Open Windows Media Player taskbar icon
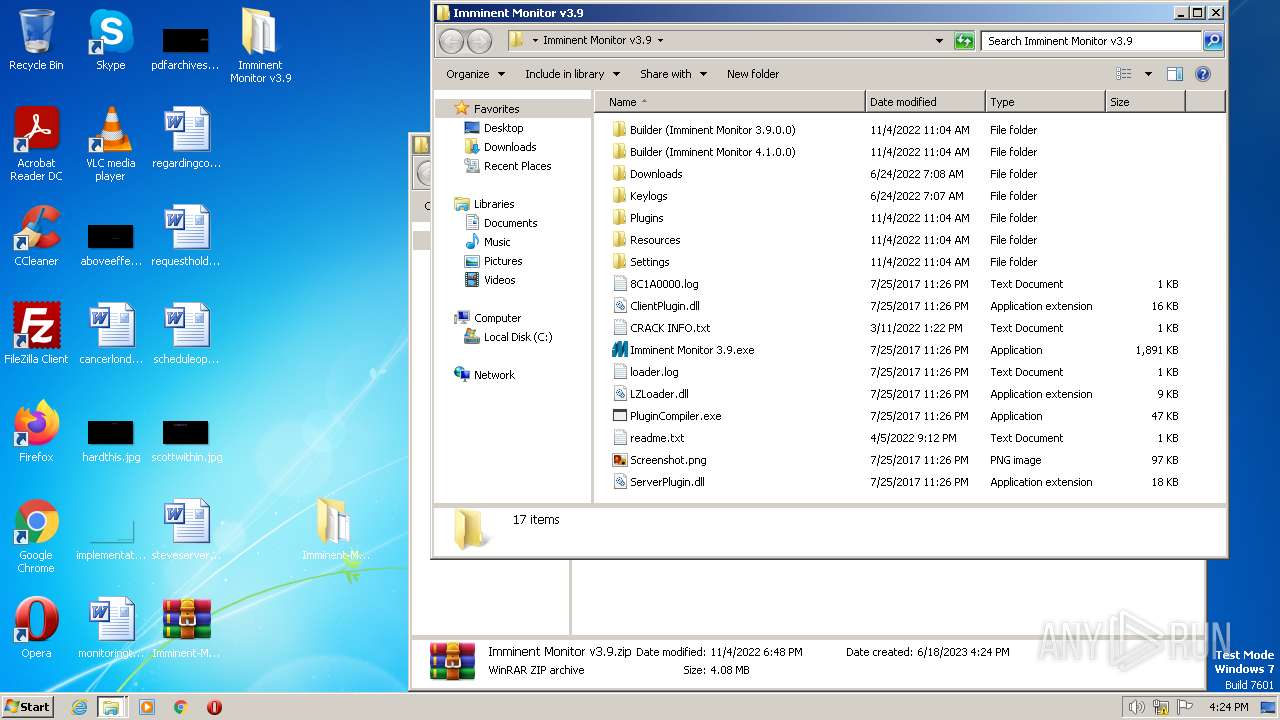The height and width of the screenshot is (720, 1280). click(x=147, y=707)
